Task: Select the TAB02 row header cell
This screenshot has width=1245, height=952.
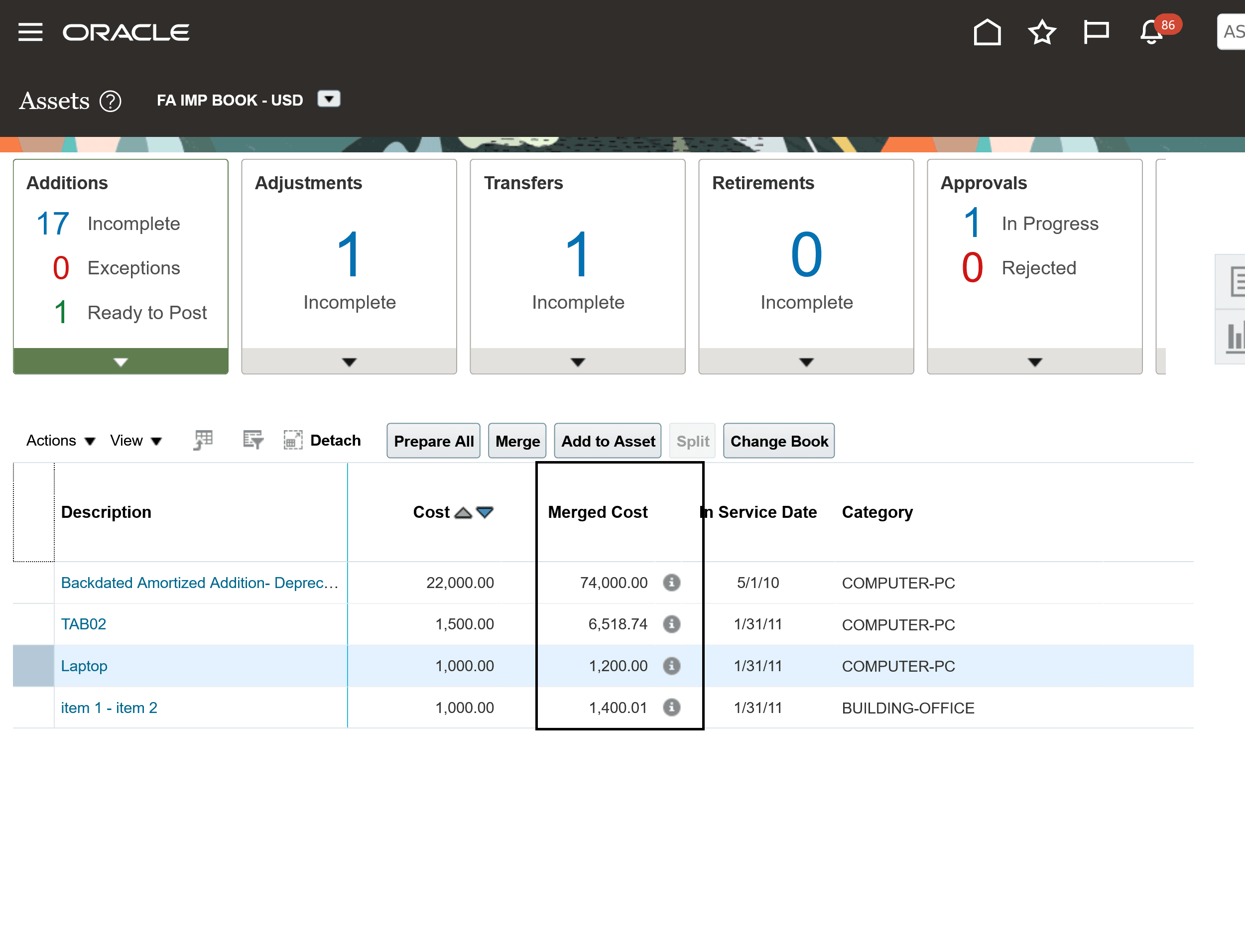Action: (33, 624)
